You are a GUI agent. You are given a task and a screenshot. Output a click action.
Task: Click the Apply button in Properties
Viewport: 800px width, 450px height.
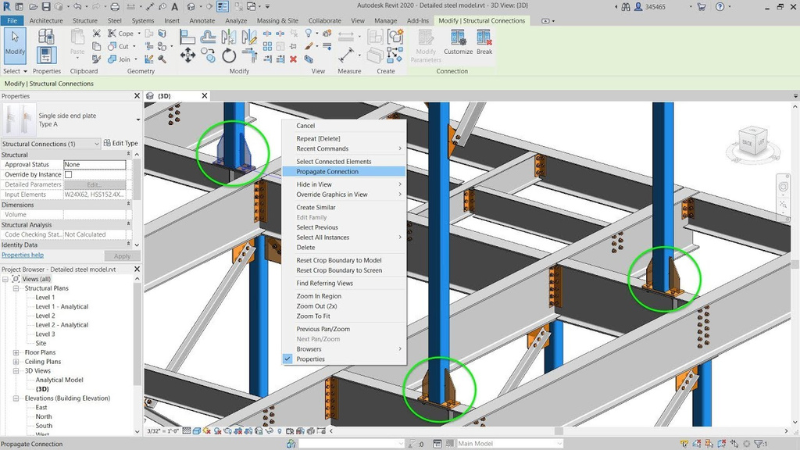(122, 256)
